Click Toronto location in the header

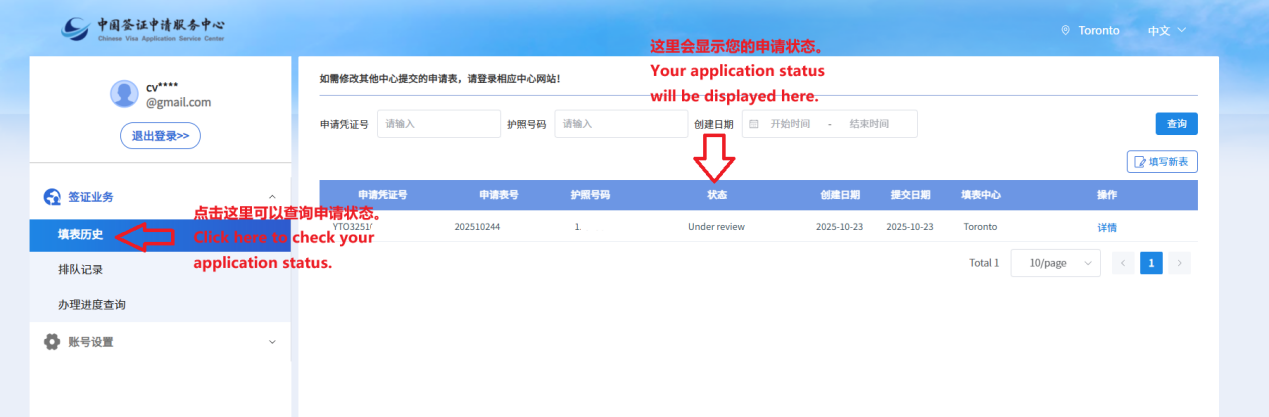coord(1098,30)
